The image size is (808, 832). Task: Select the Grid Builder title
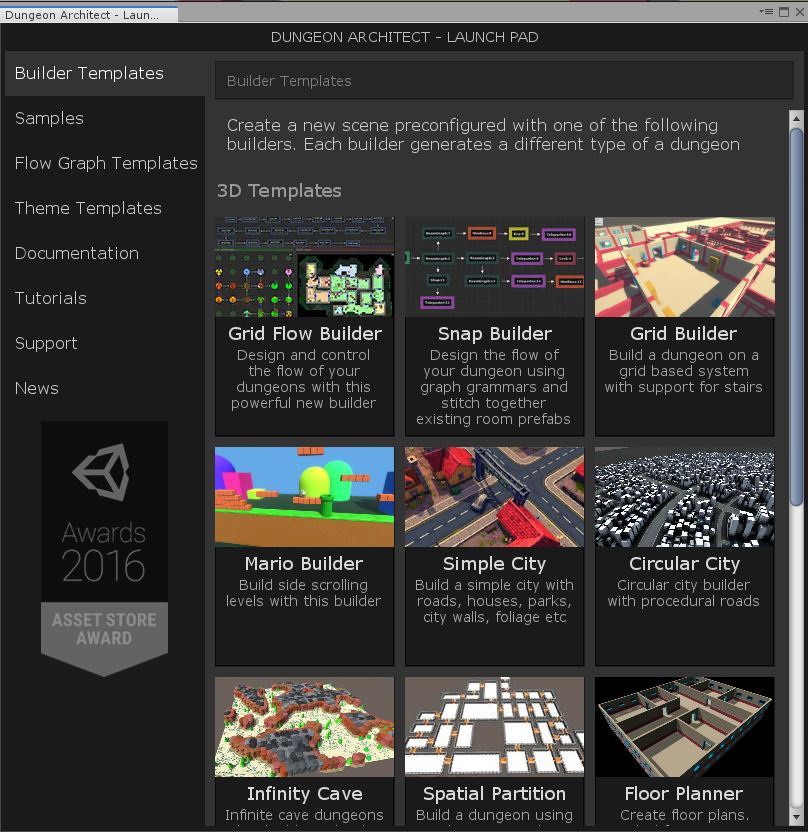click(683, 333)
